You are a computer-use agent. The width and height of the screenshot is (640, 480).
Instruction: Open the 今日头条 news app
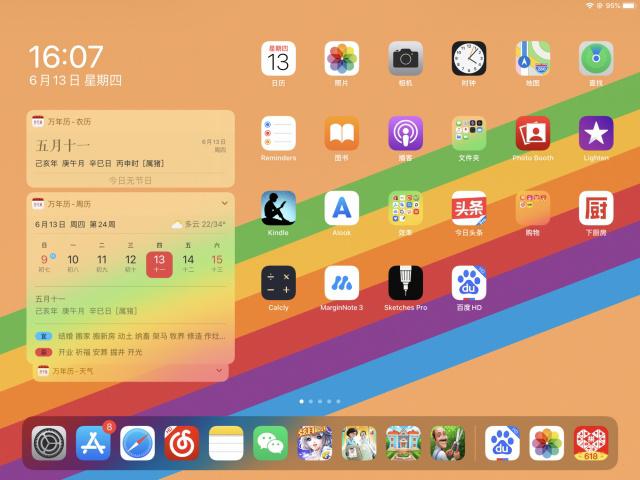[x=469, y=208]
